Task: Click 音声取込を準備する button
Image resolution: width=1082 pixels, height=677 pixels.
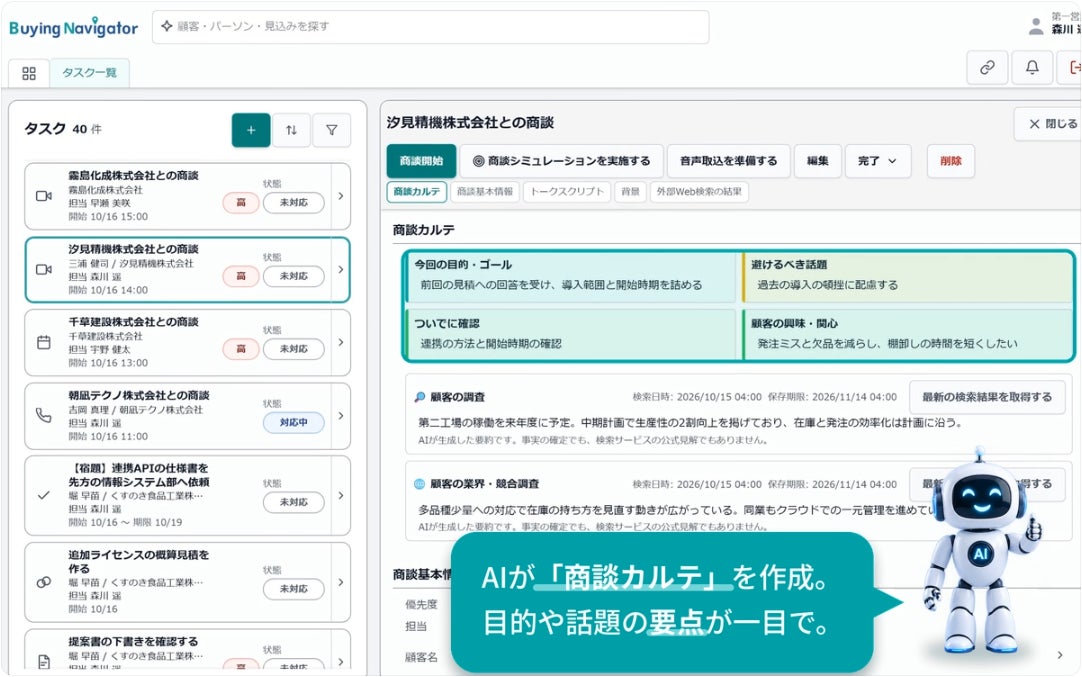Action: point(728,161)
